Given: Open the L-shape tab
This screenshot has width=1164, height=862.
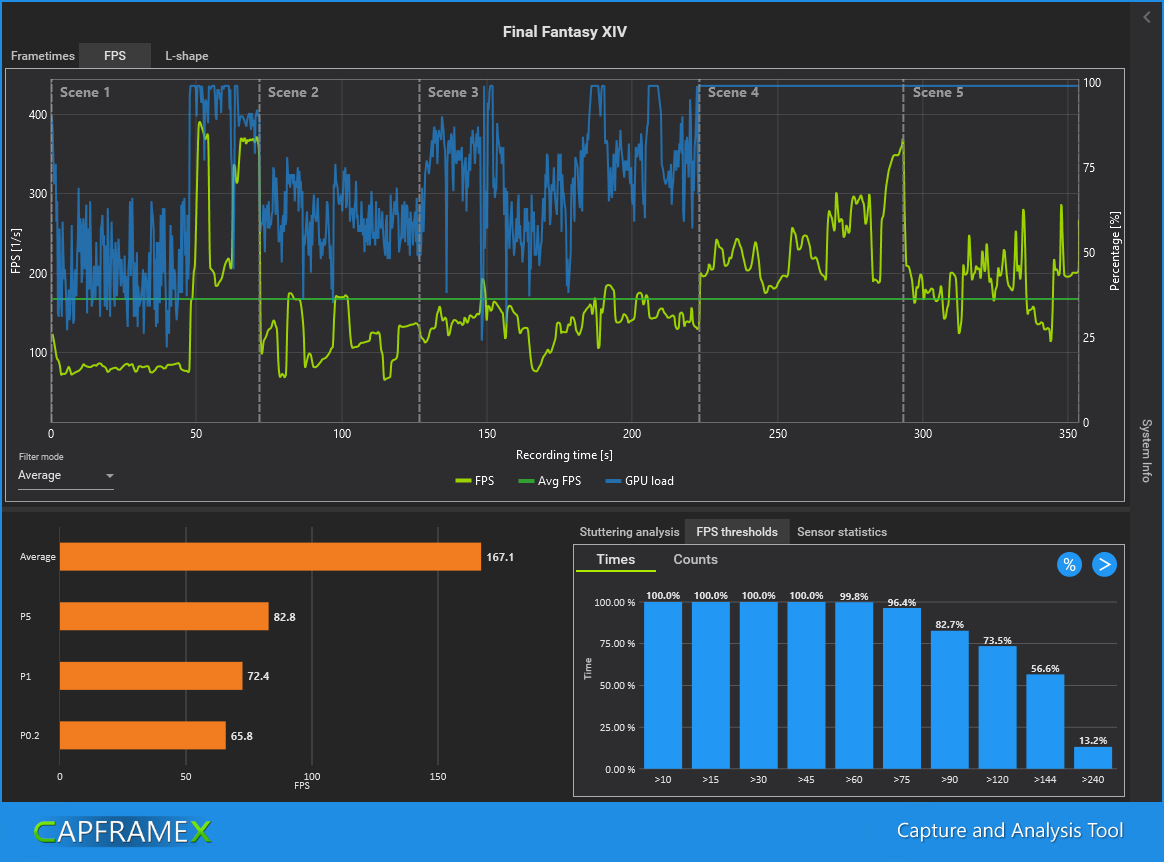Looking at the screenshot, I should tap(186, 56).
